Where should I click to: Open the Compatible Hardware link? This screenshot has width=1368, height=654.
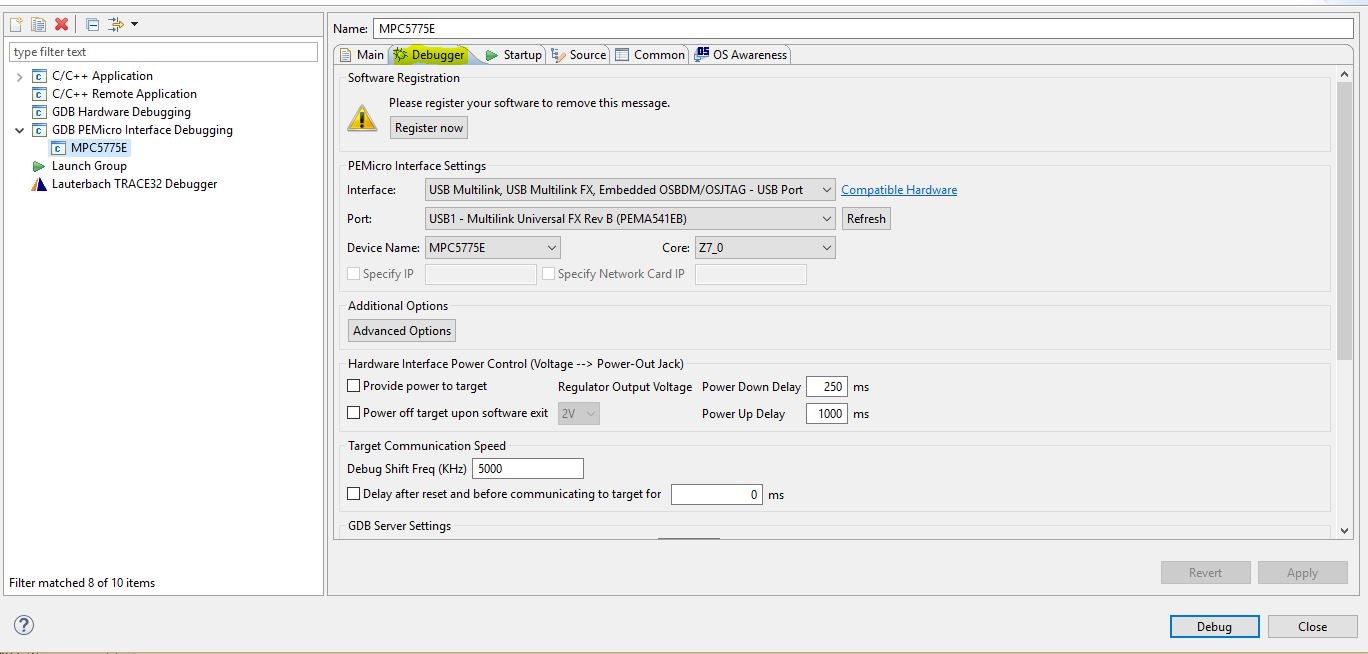point(899,190)
